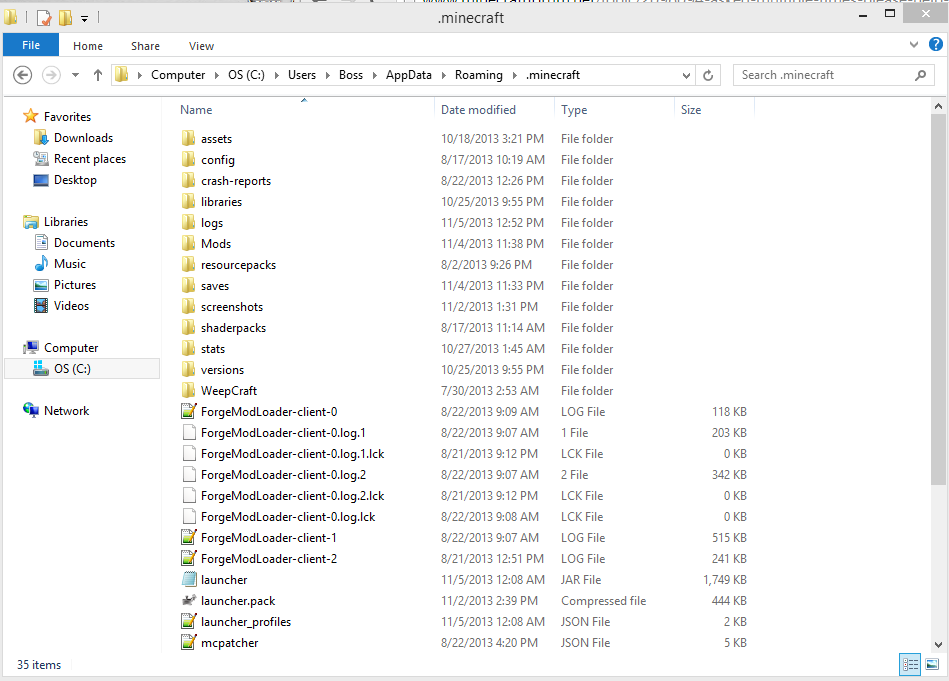The height and width of the screenshot is (681, 949).
Task: Click Users in address breadcrumb
Action: click(301, 75)
